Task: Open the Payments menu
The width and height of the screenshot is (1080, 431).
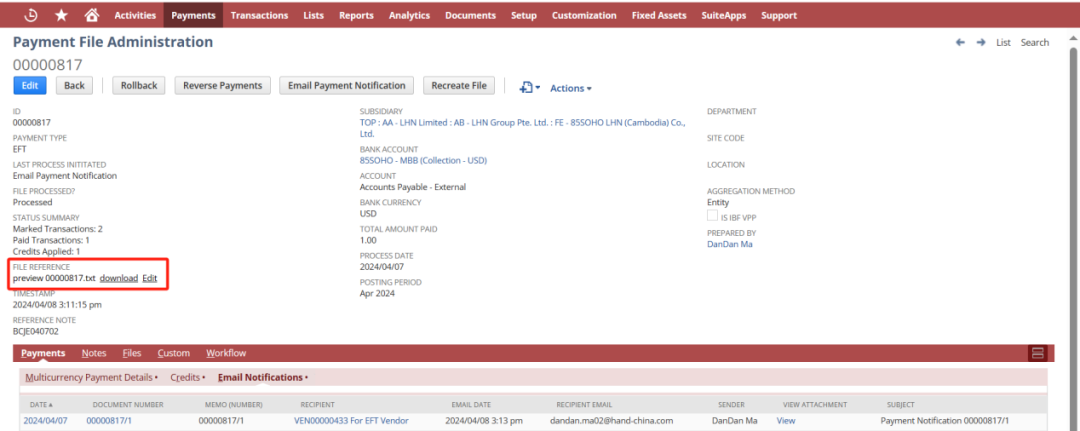Action: click(x=193, y=15)
